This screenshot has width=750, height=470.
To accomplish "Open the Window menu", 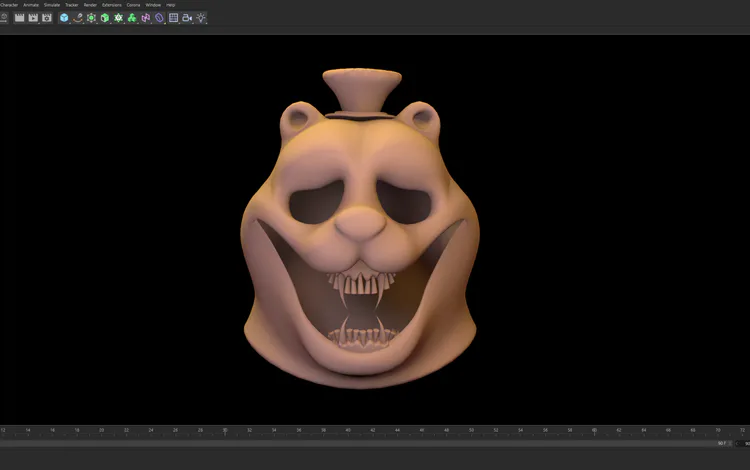I will pyautogui.click(x=153, y=5).
